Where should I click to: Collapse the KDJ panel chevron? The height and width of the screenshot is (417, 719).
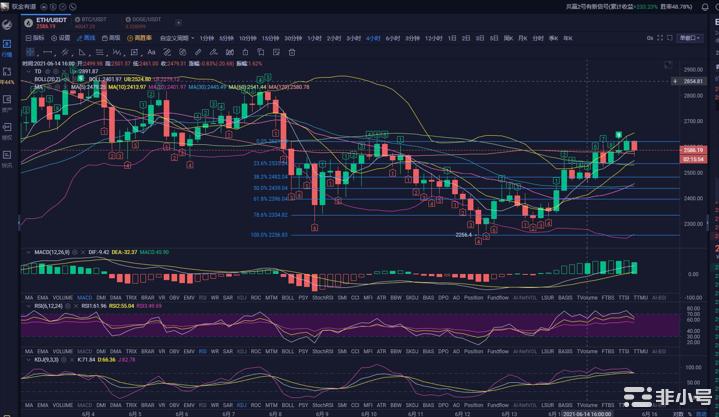click(x=29, y=360)
